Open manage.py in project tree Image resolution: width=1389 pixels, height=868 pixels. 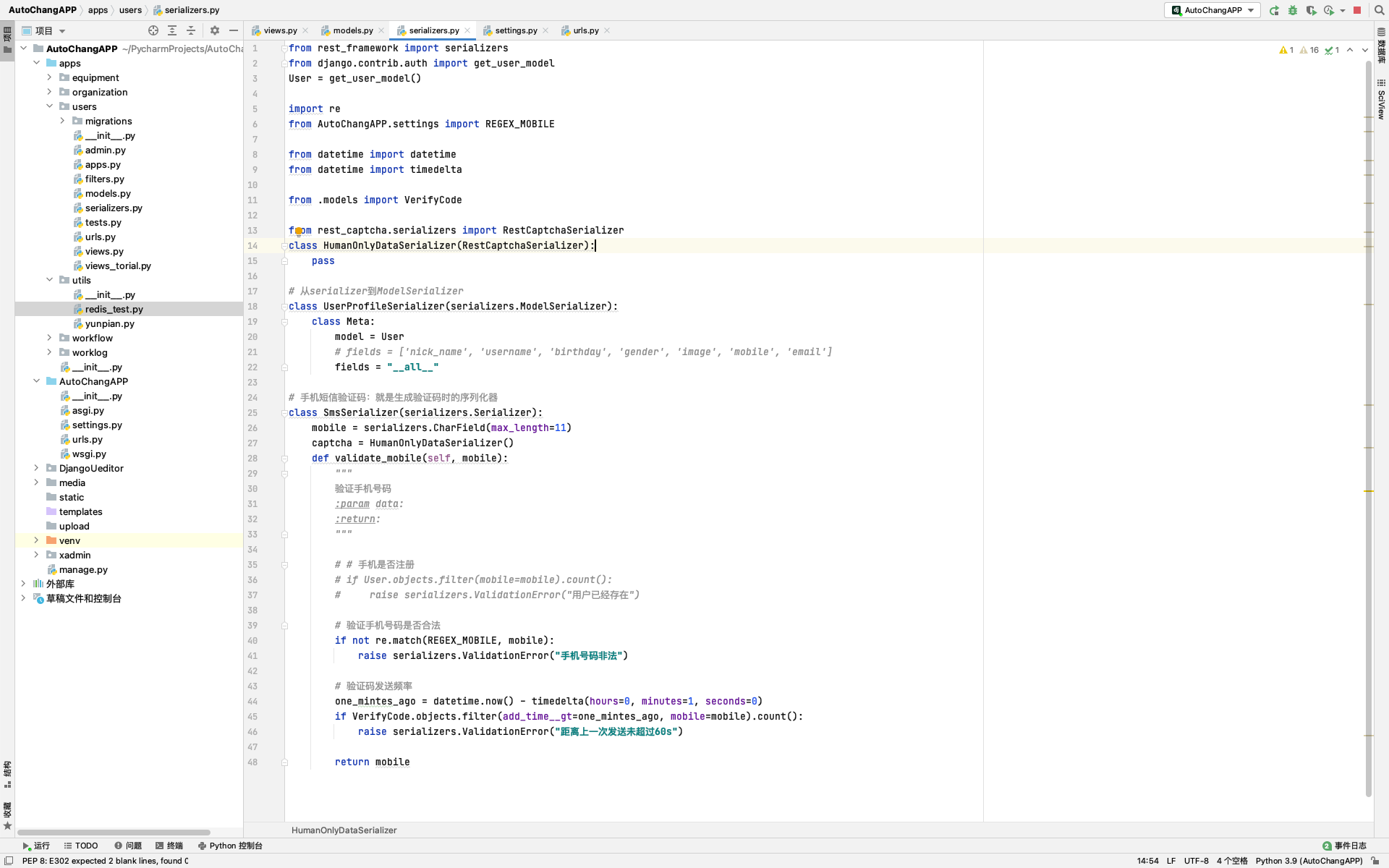(x=83, y=569)
